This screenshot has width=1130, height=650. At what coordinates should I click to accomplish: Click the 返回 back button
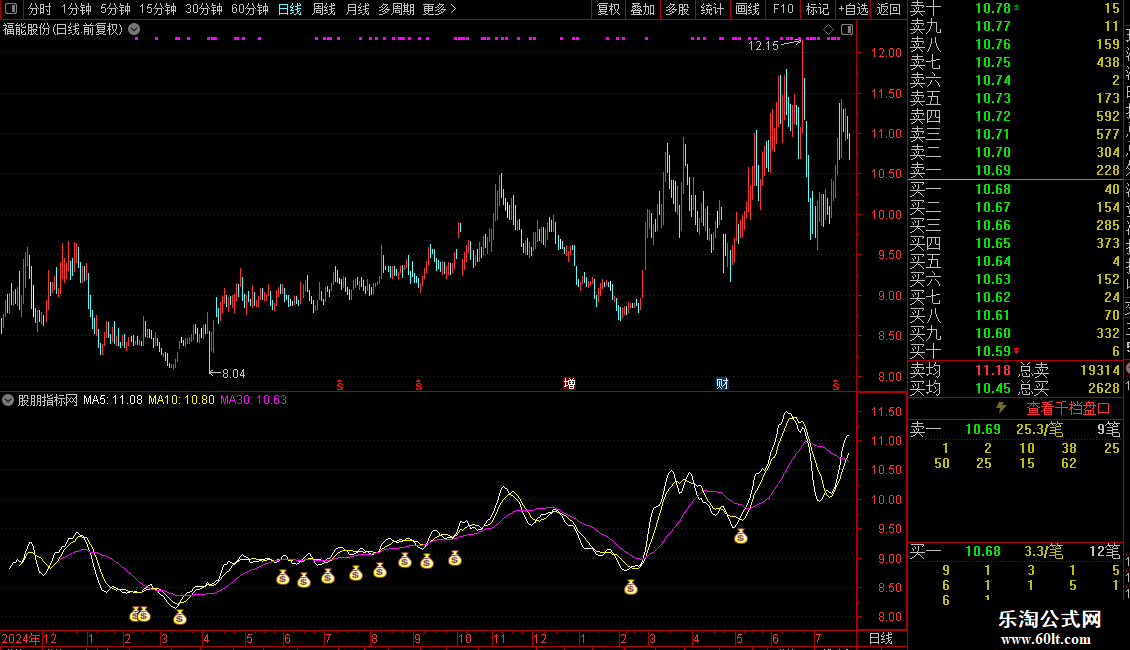[x=889, y=9]
